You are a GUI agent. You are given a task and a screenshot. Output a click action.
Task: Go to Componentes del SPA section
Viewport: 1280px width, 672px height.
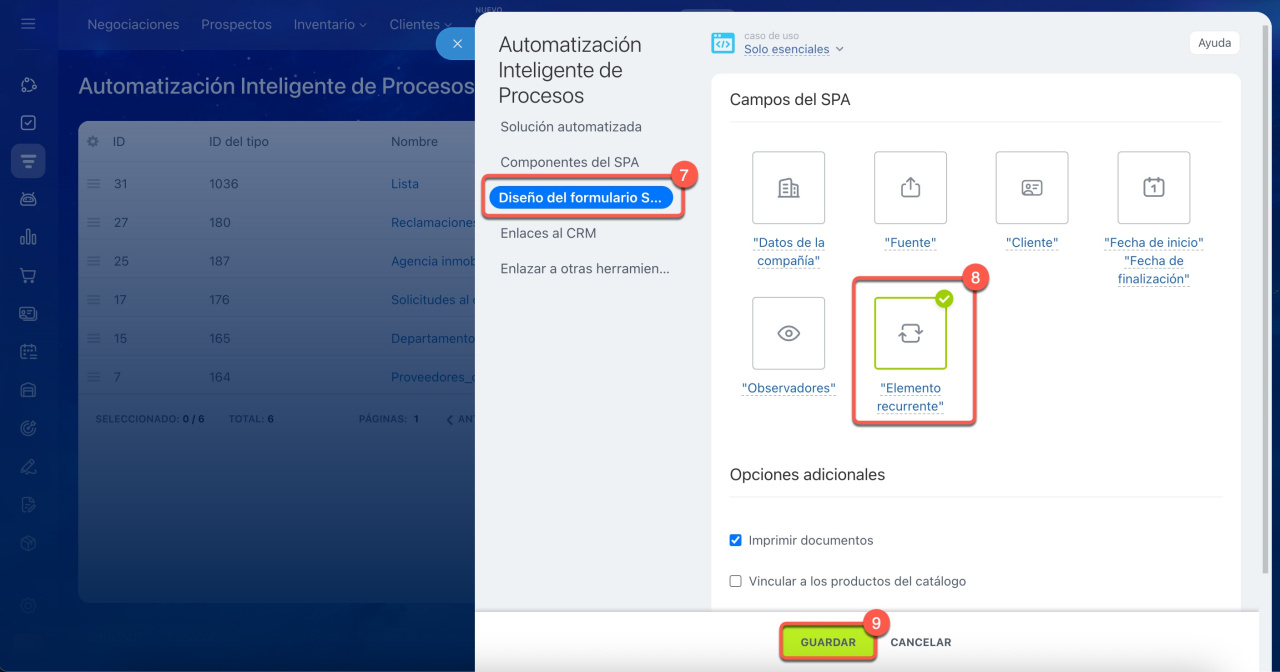(x=569, y=162)
